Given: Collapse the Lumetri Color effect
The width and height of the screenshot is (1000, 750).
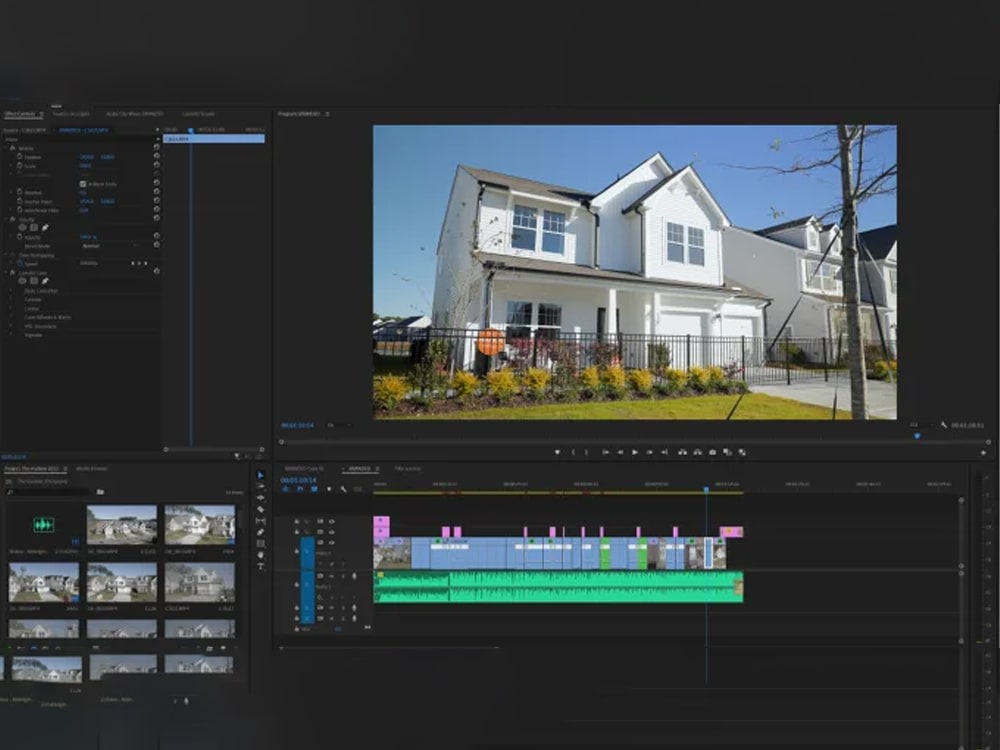Looking at the screenshot, I should (6, 272).
